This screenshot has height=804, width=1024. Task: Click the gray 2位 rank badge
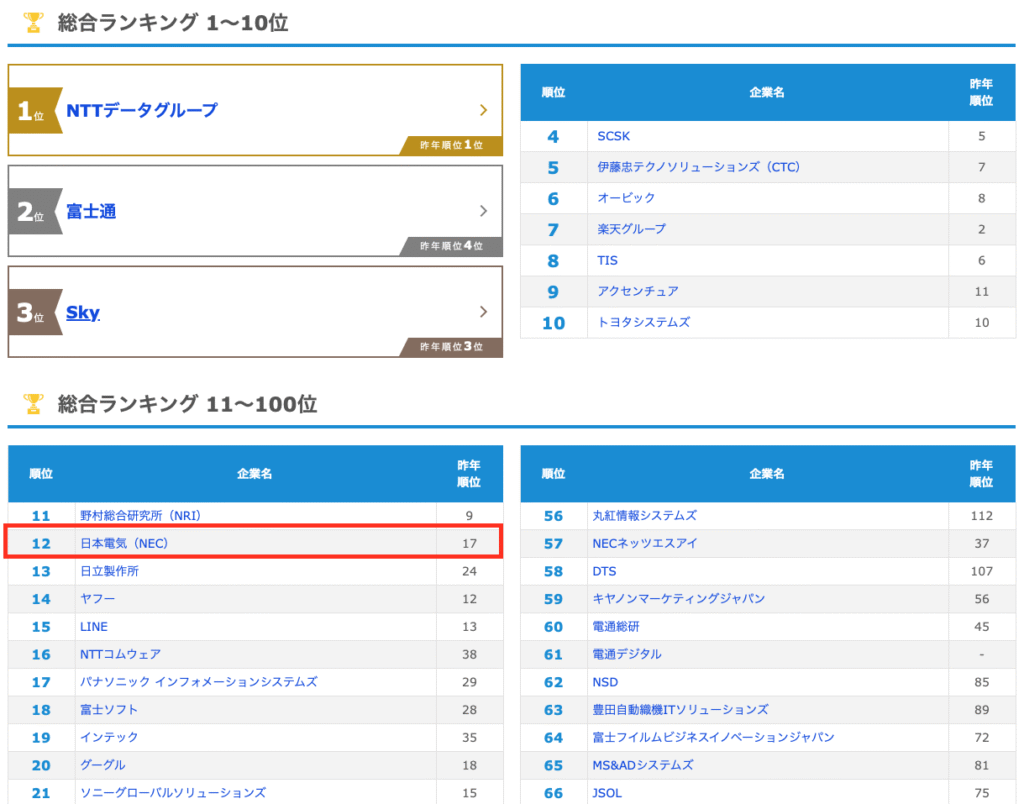pyautogui.click(x=35, y=211)
